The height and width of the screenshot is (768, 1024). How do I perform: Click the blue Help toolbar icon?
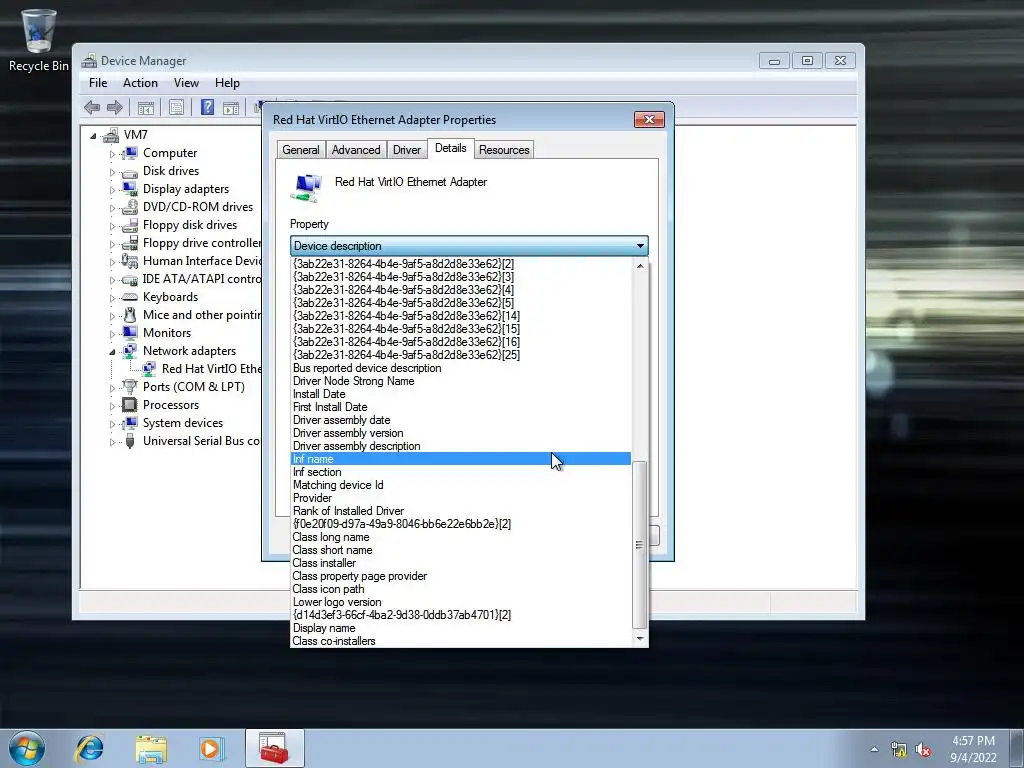pos(207,107)
